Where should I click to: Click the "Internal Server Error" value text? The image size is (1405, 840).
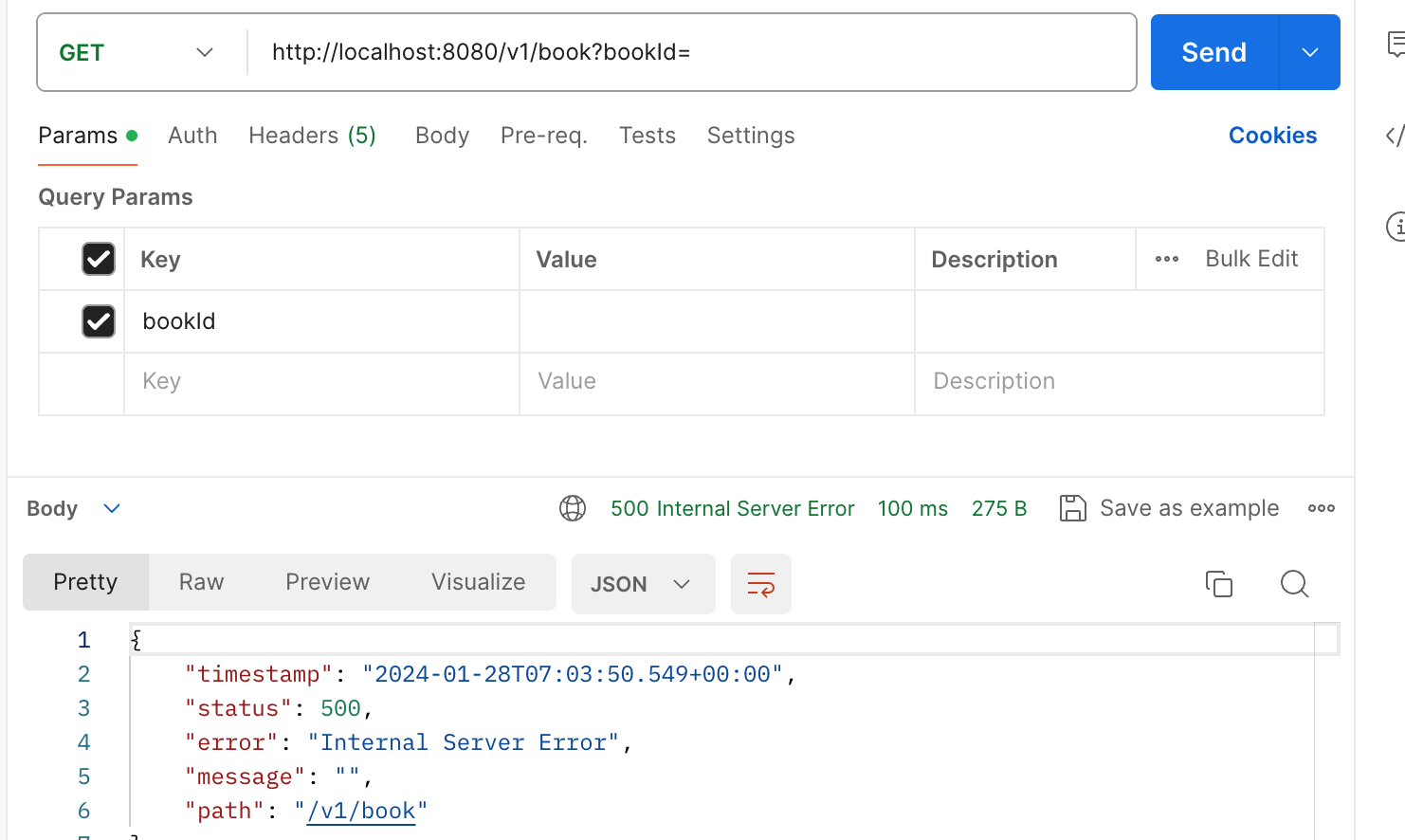click(x=464, y=742)
